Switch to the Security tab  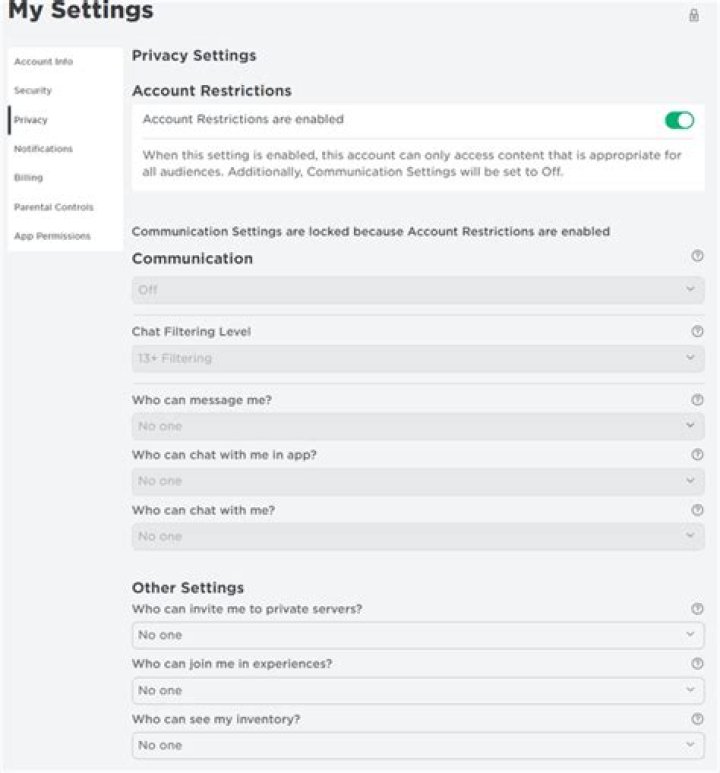[x=33, y=91]
